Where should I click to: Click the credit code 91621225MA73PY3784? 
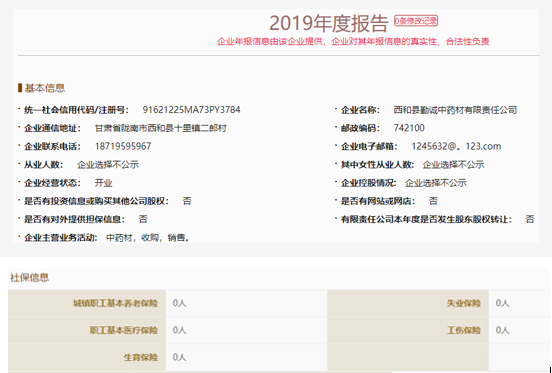[x=192, y=110]
